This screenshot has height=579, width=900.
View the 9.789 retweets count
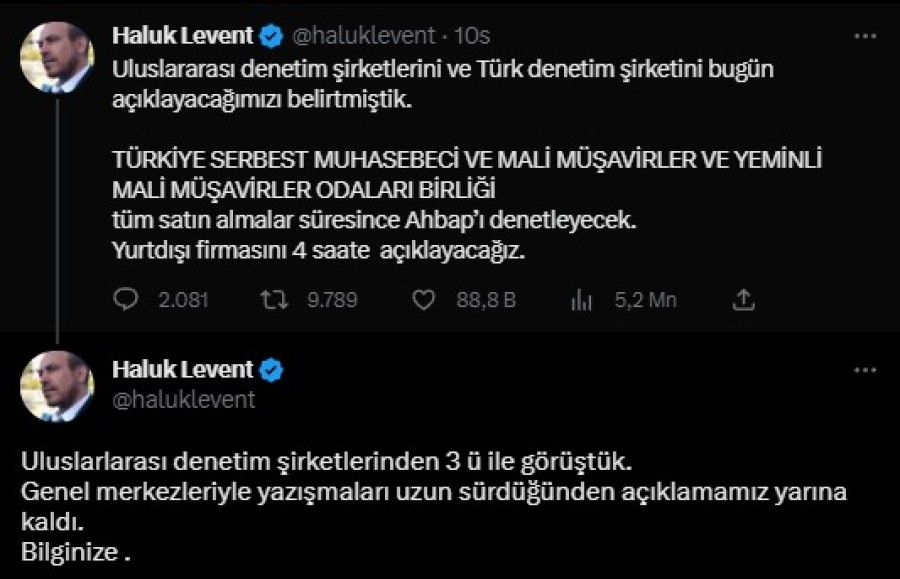(x=332, y=300)
